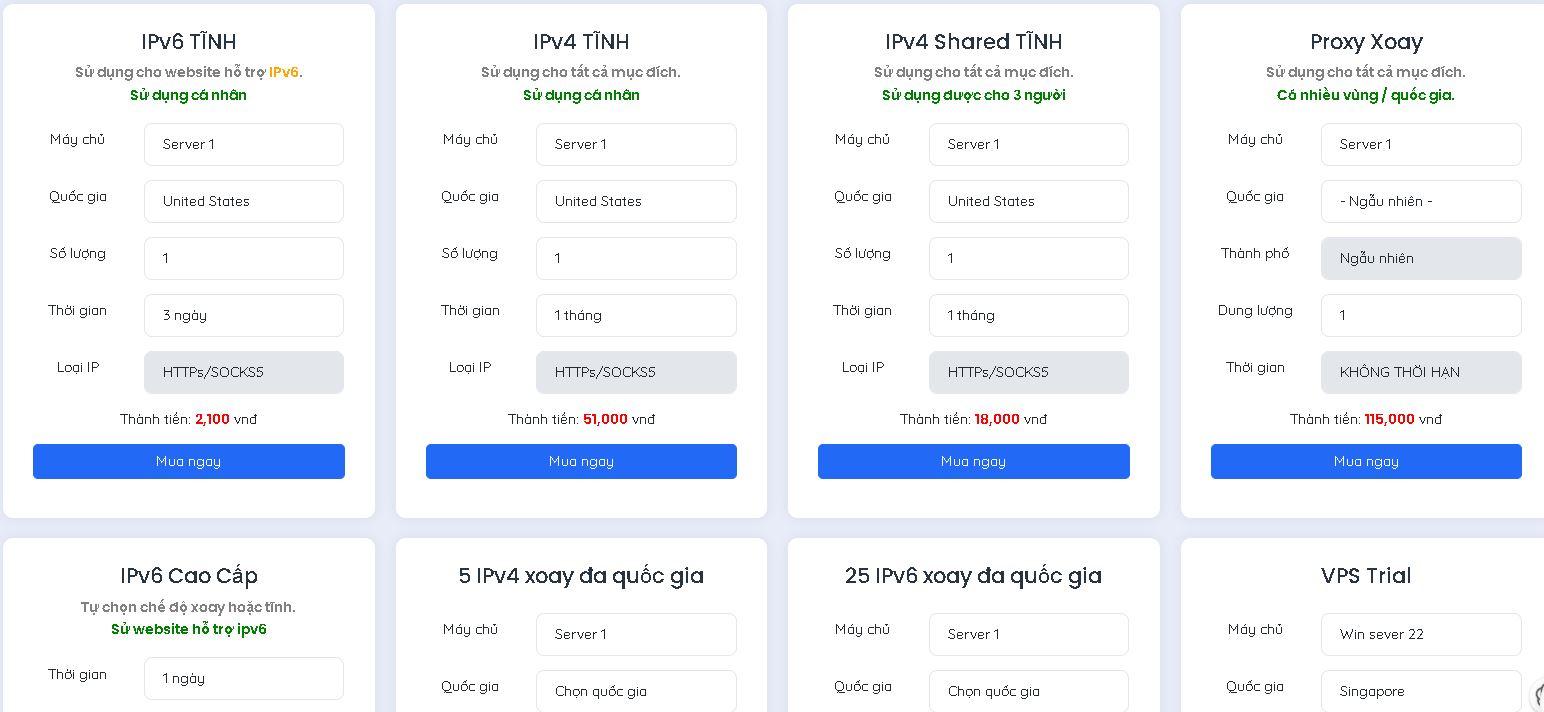This screenshot has width=1544, height=712.
Task: Expand Quốc gia 'Ngẫu nhiên' in Proxy Xoay
Action: [x=1420, y=201]
